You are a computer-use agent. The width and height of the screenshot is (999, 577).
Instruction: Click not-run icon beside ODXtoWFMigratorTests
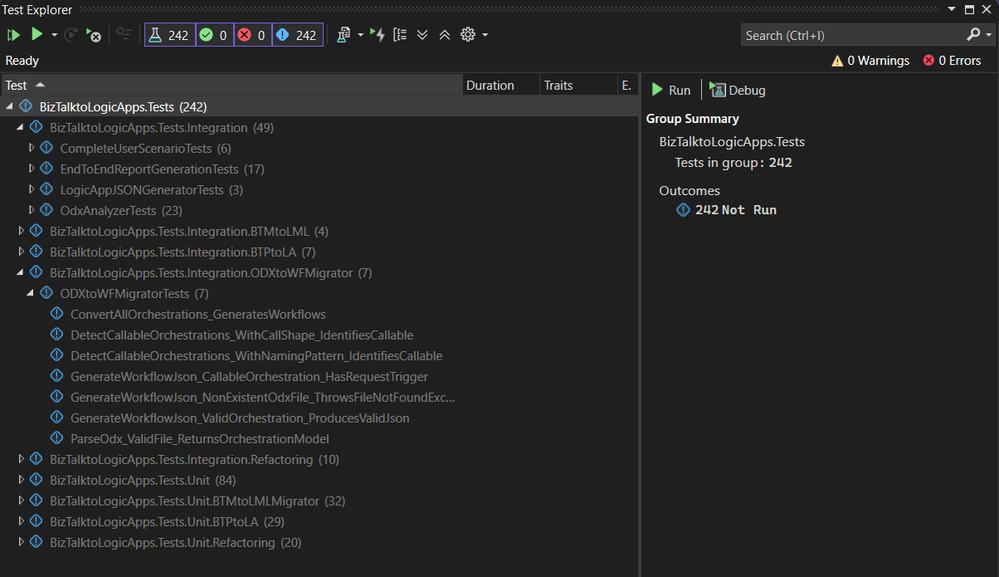click(47, 293)
